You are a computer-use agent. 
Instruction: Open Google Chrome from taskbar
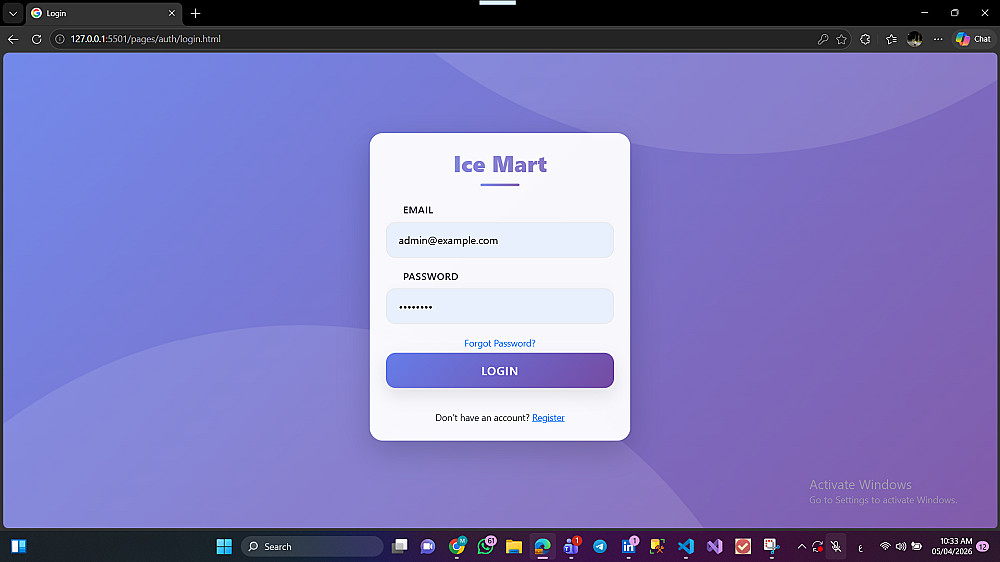(457, 546)
